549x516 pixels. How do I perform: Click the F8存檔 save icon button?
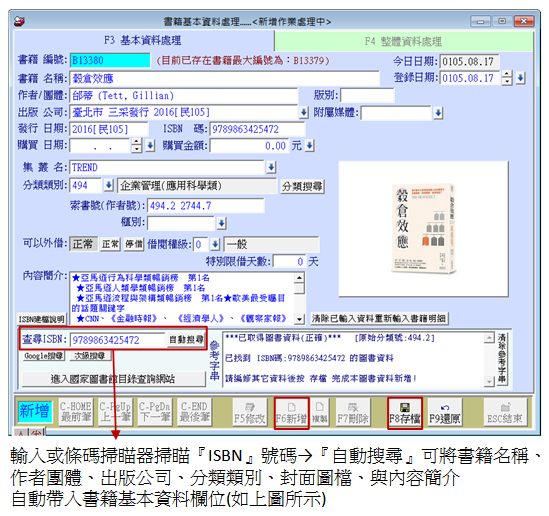tap(405, 413)
